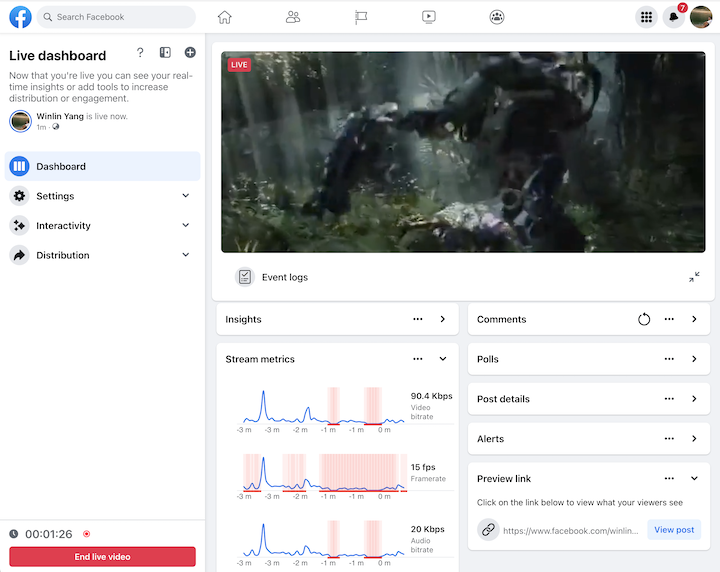Open the apps grid menu

pyautogui.click(x=646, y=17)
